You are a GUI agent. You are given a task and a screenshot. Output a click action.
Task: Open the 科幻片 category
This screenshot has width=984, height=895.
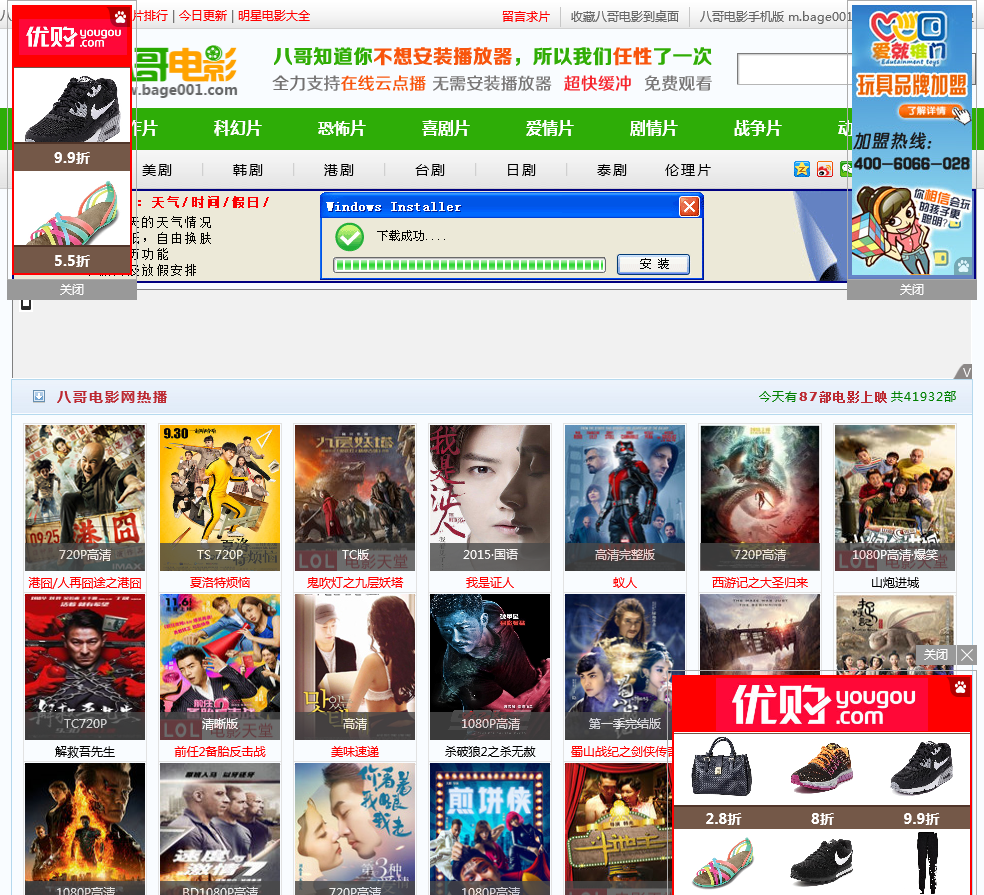[x=237, y=129]
